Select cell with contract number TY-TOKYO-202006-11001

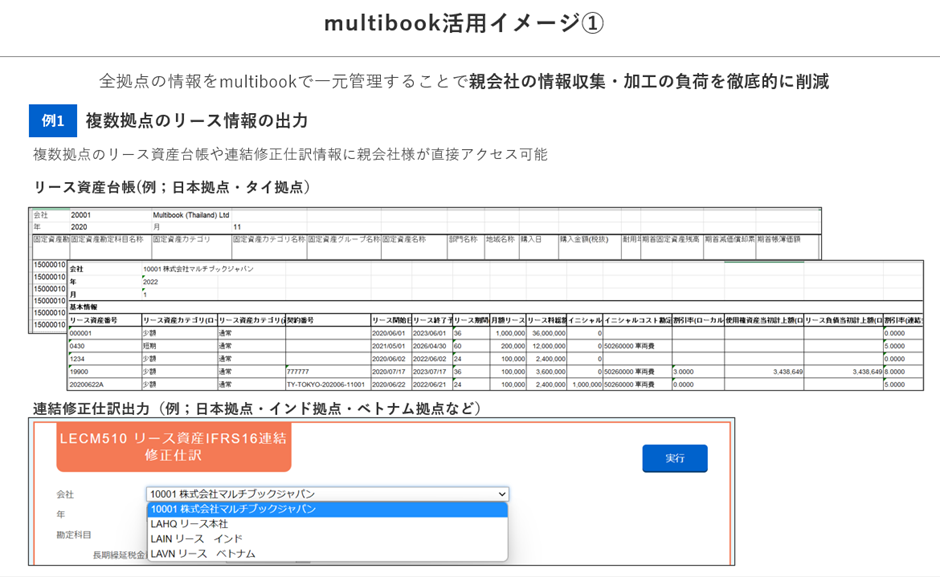328,384
